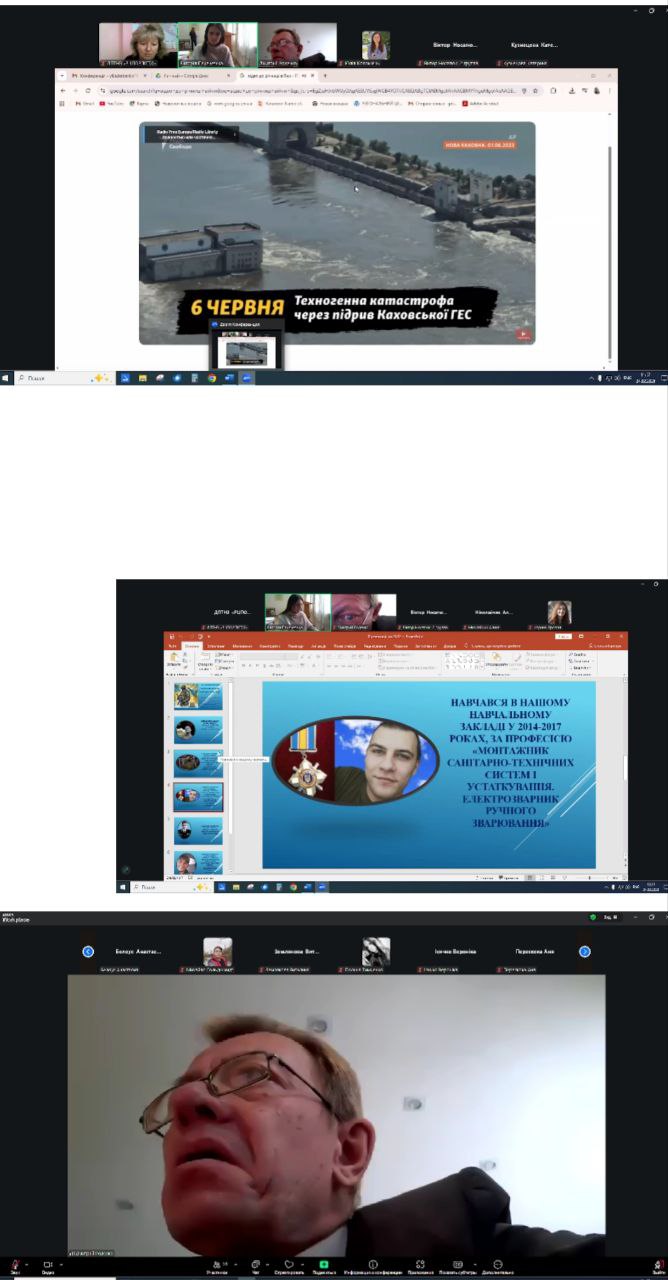The image size is (668, 1280).
Task: Select the highlighted slide thumbnail in PowerPoint
Action: 198,796
